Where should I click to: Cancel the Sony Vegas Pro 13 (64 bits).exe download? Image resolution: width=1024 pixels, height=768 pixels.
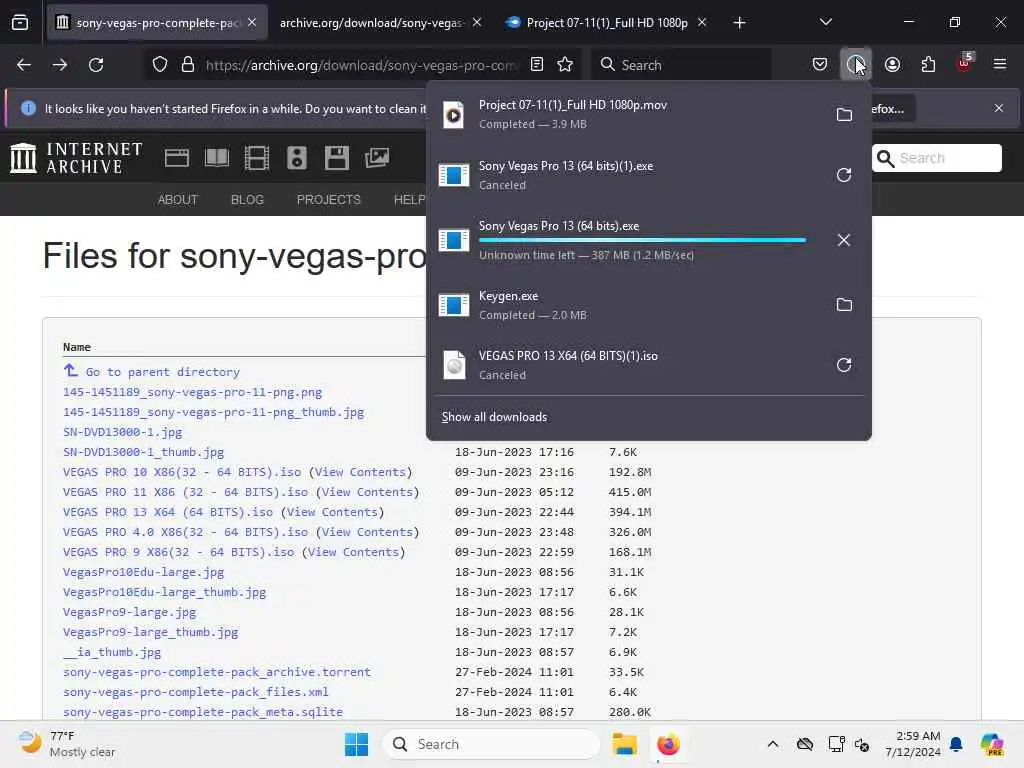click(844, 240)
